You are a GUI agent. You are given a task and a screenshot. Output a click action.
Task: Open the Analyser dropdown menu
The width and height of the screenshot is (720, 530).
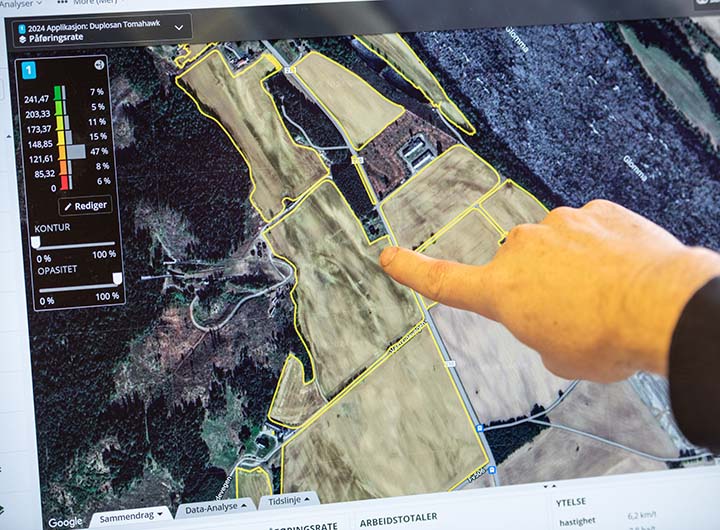tap(22, 3)
